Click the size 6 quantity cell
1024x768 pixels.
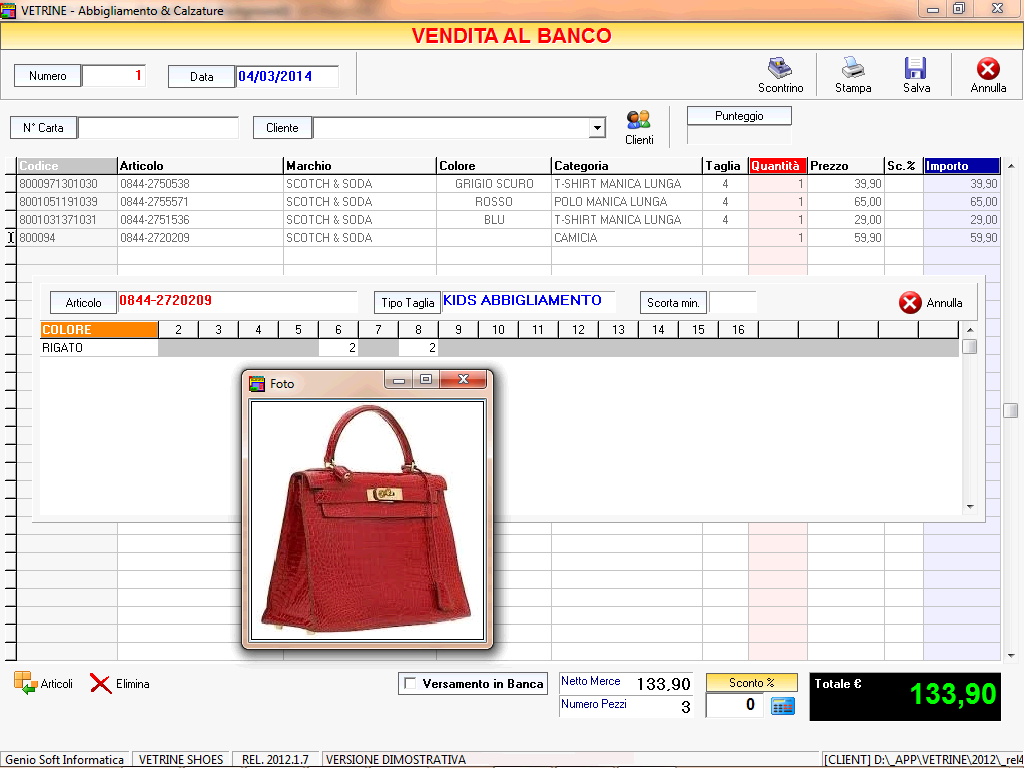pos(338,347)
